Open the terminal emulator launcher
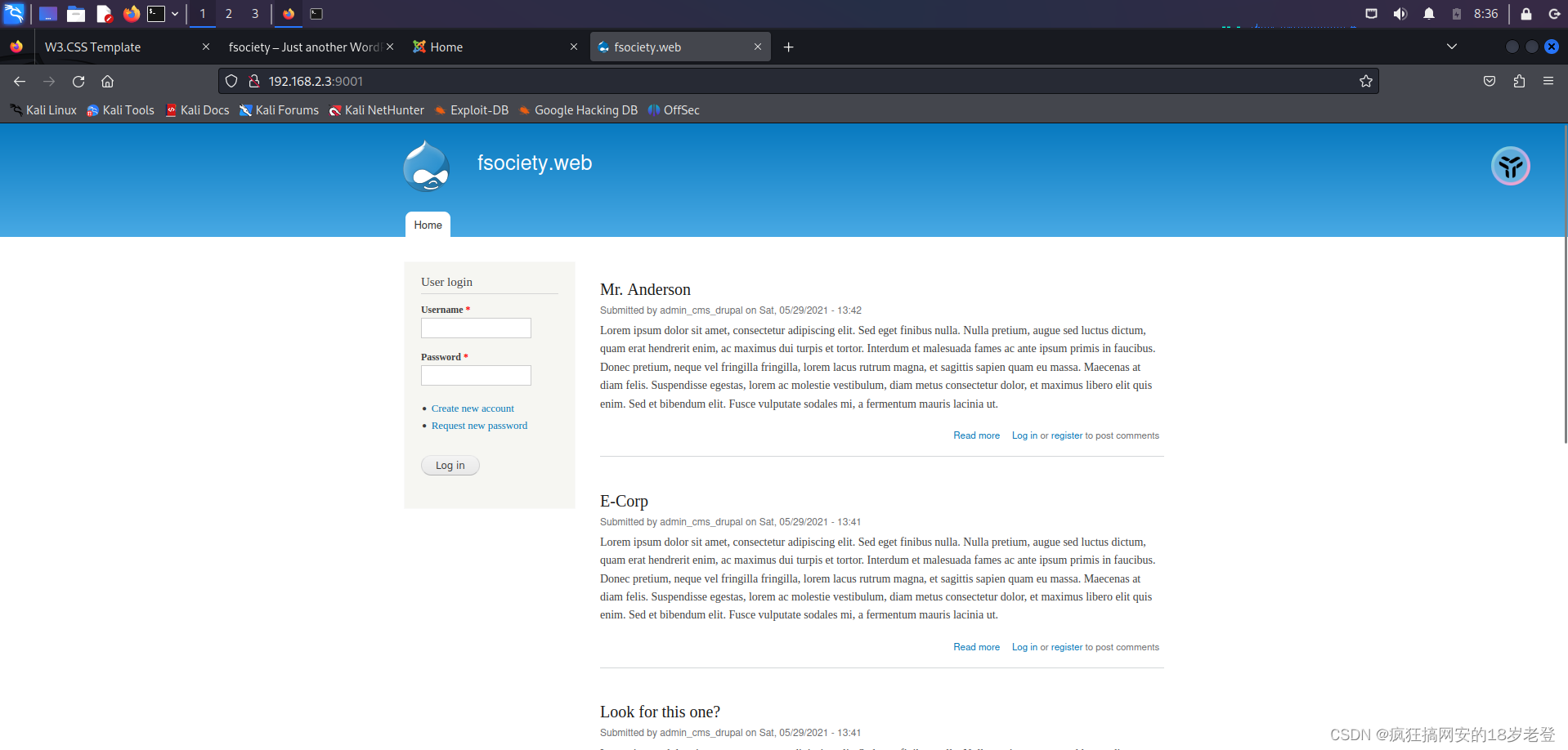This screenshot has height=750, width=1568. [x=155, y=14]
